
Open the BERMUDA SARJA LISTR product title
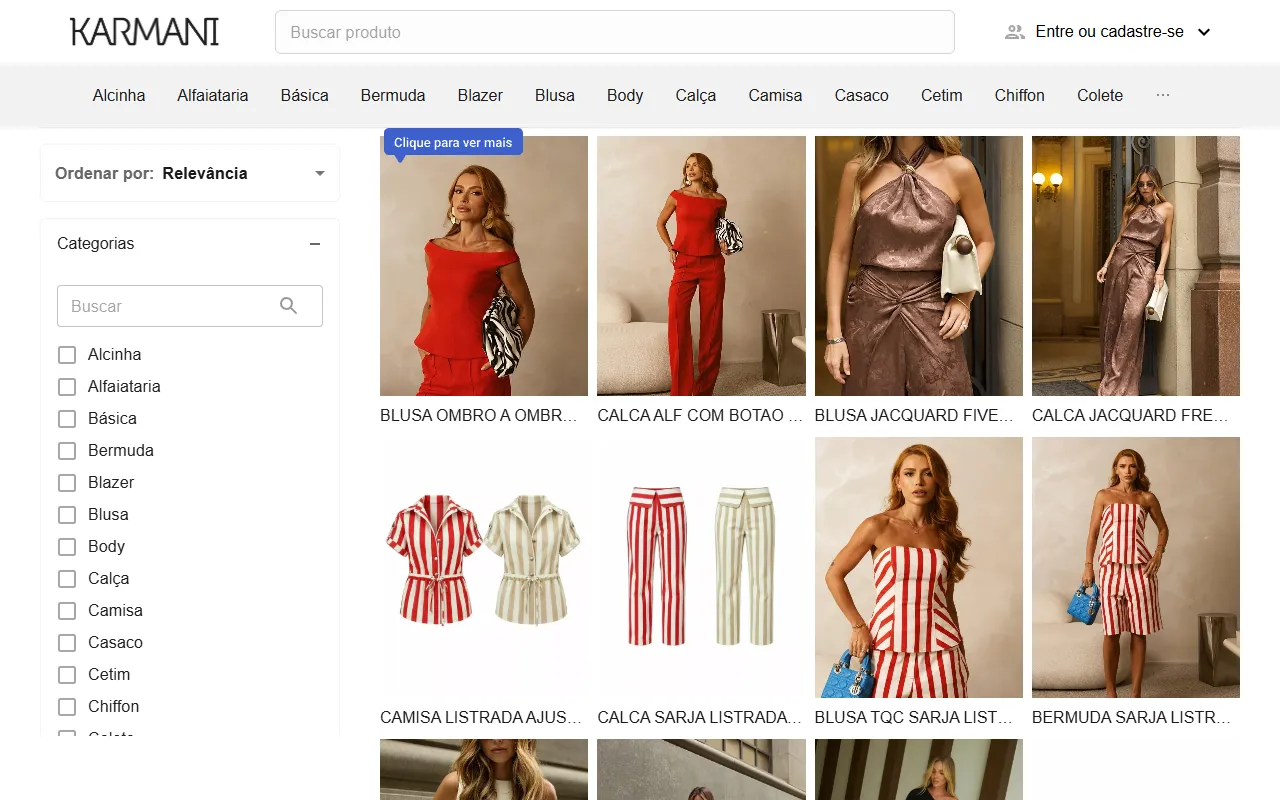[x=1131, y=717]
